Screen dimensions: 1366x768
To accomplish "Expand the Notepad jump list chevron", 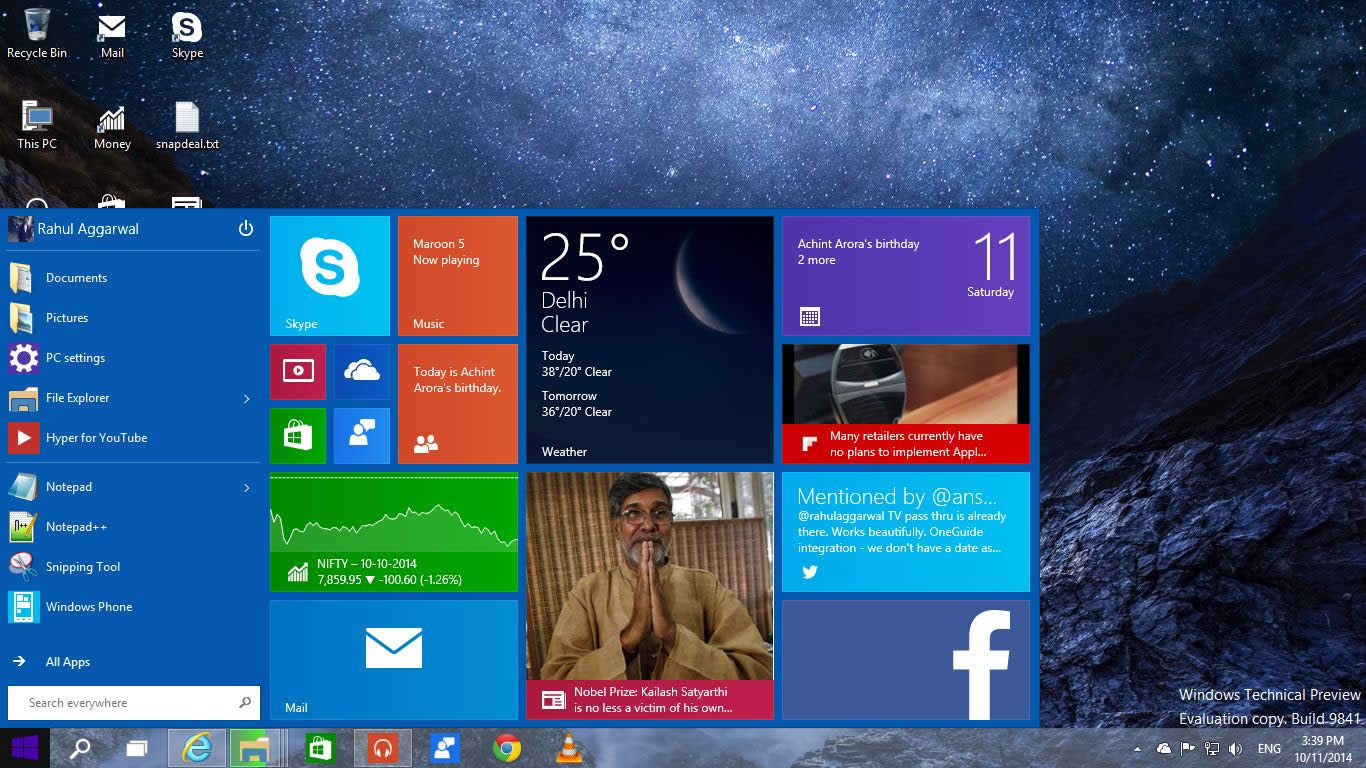I will [246, 487].
